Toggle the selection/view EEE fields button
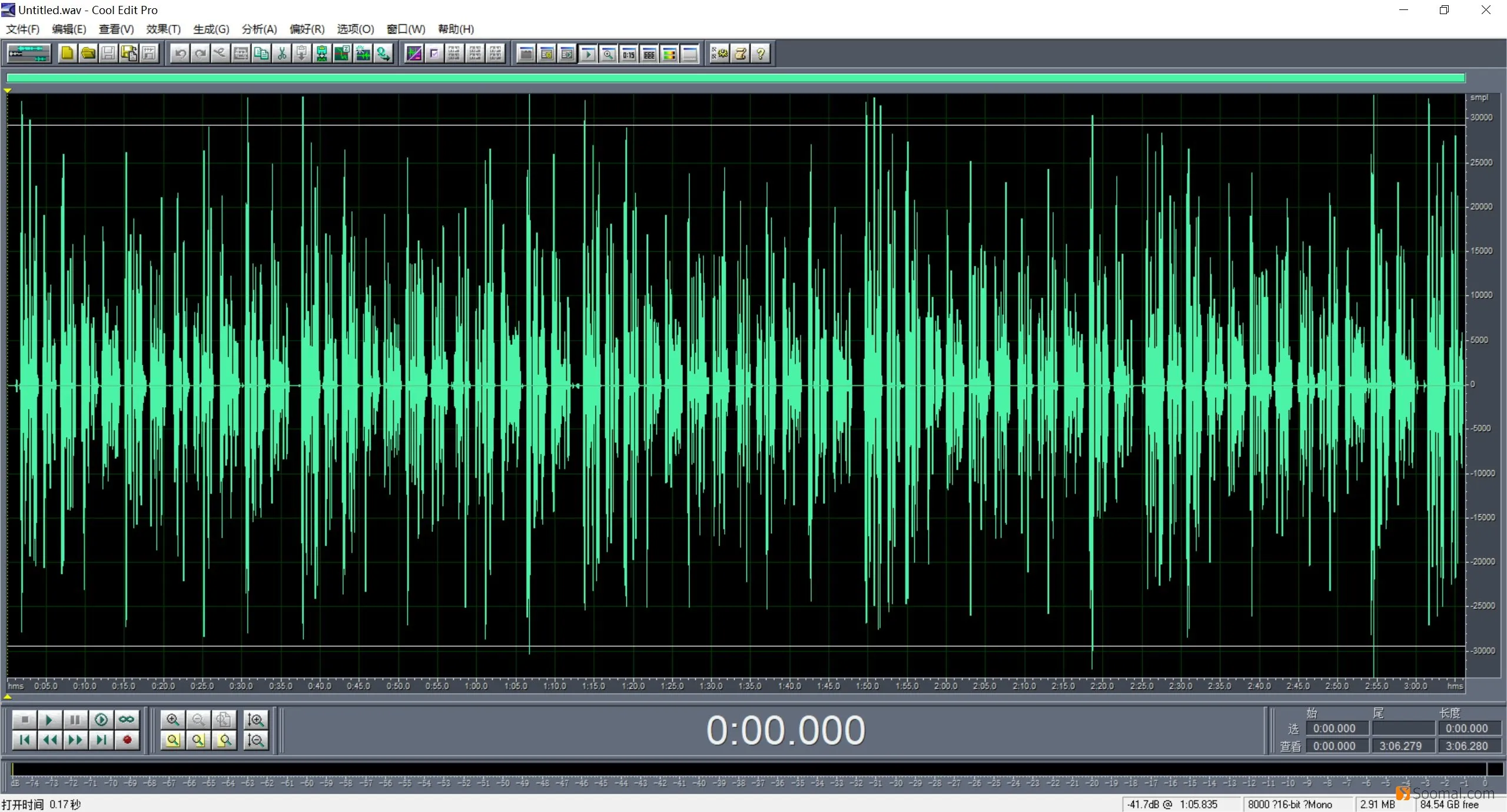The height and width of the screenshot is (812, 1507). coord(649,54)
